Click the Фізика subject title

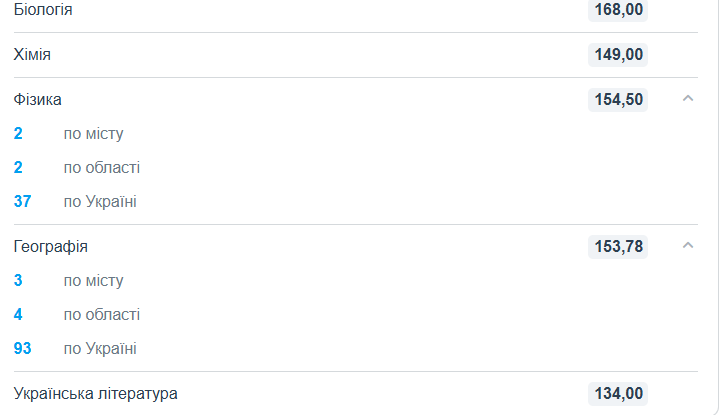point(37,99)
